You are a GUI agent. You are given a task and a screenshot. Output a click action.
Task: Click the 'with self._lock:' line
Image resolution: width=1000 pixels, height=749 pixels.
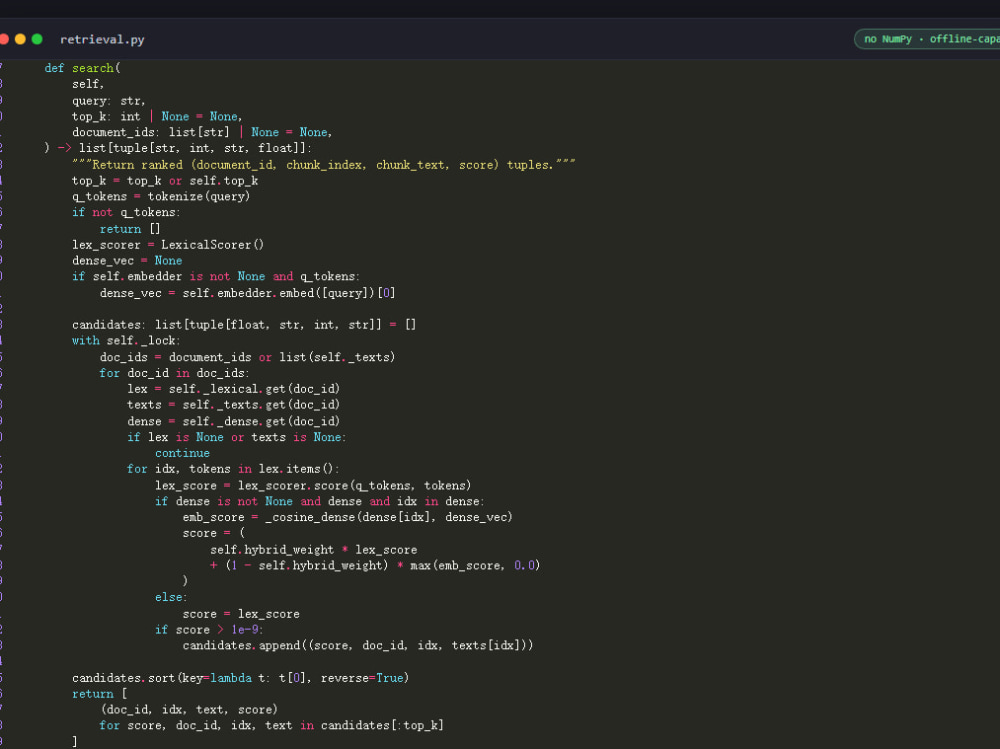[x=126, y=341]
